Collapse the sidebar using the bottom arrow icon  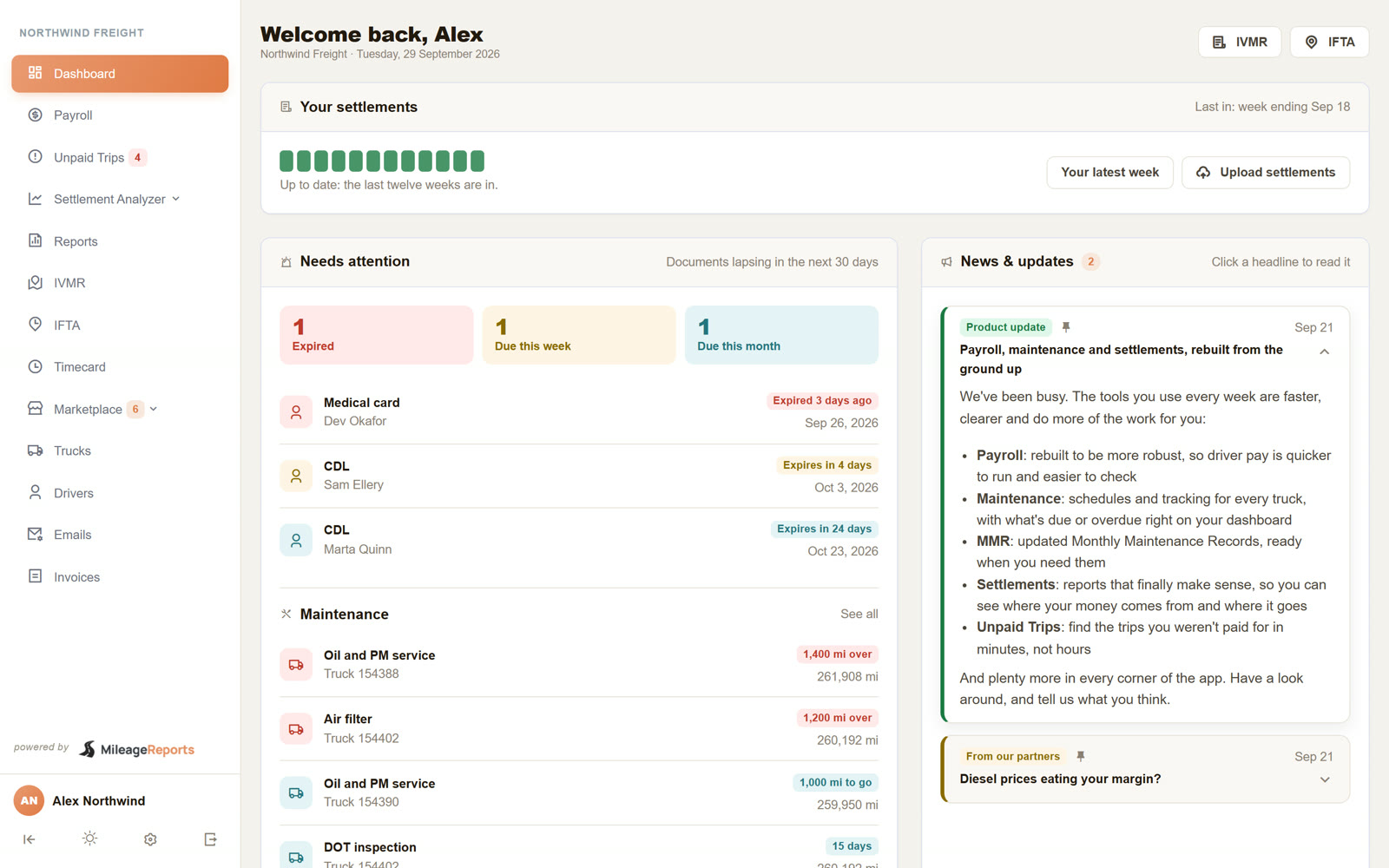29,839
